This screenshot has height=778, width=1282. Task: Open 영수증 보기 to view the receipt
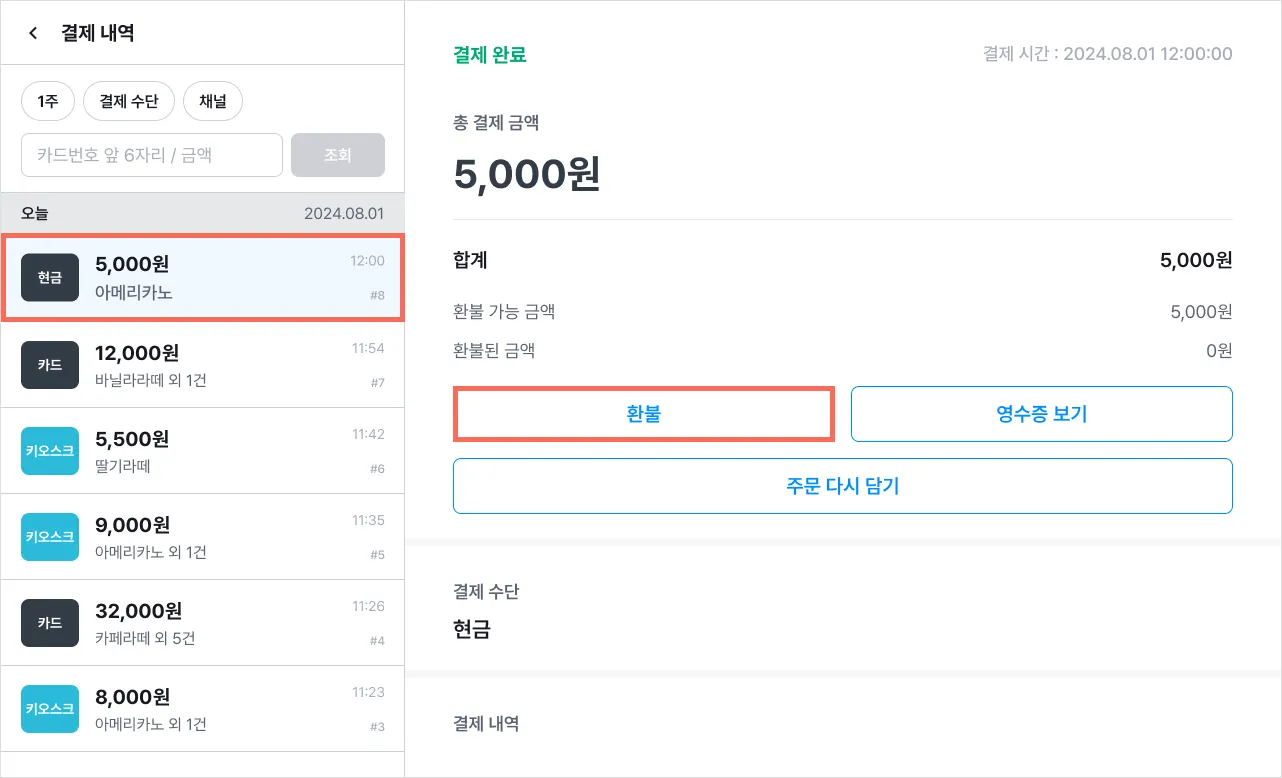[x=1041, y=414]
